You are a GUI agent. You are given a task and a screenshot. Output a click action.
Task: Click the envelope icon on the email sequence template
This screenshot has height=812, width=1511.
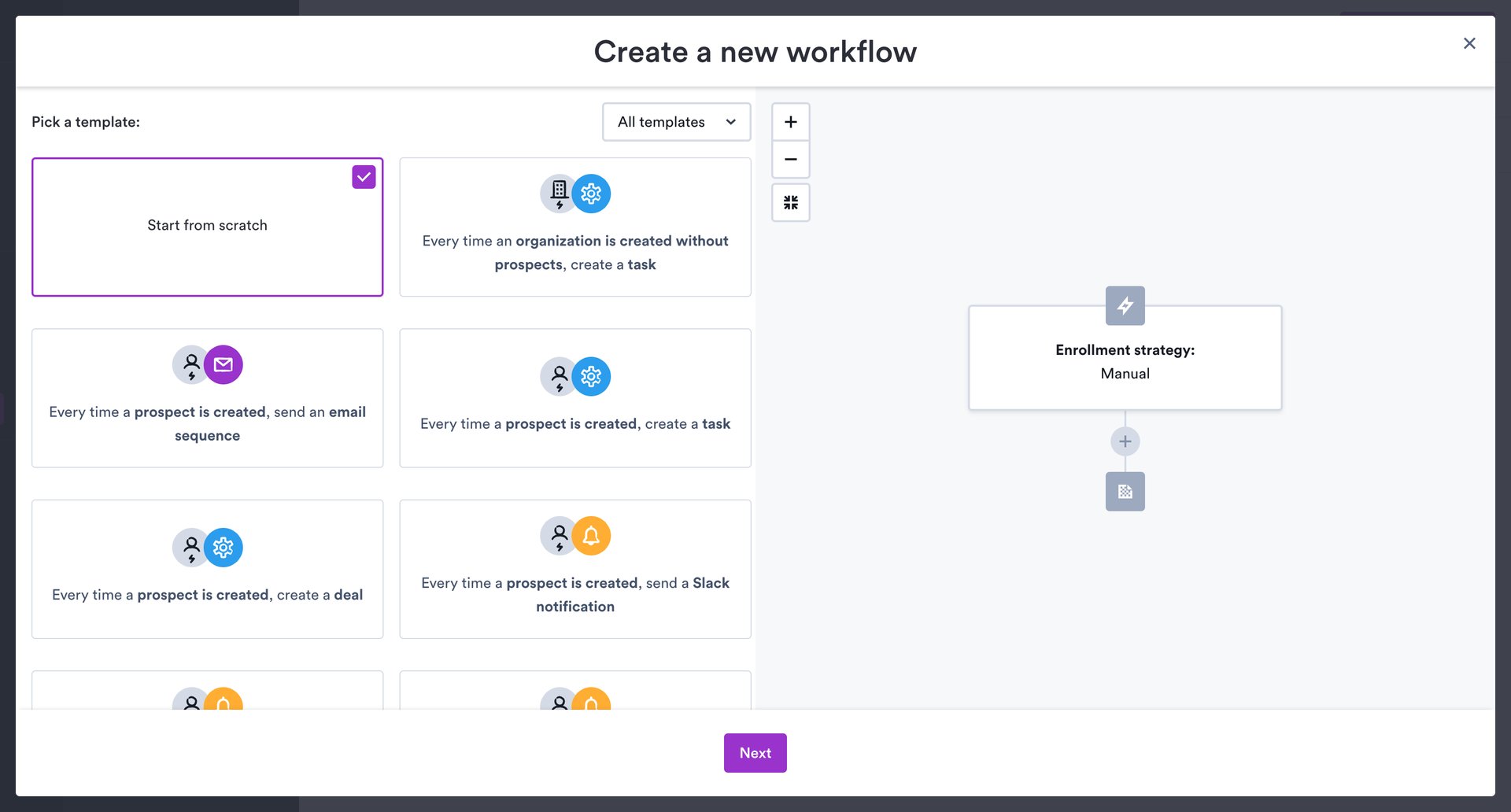(x=224, y=364)
